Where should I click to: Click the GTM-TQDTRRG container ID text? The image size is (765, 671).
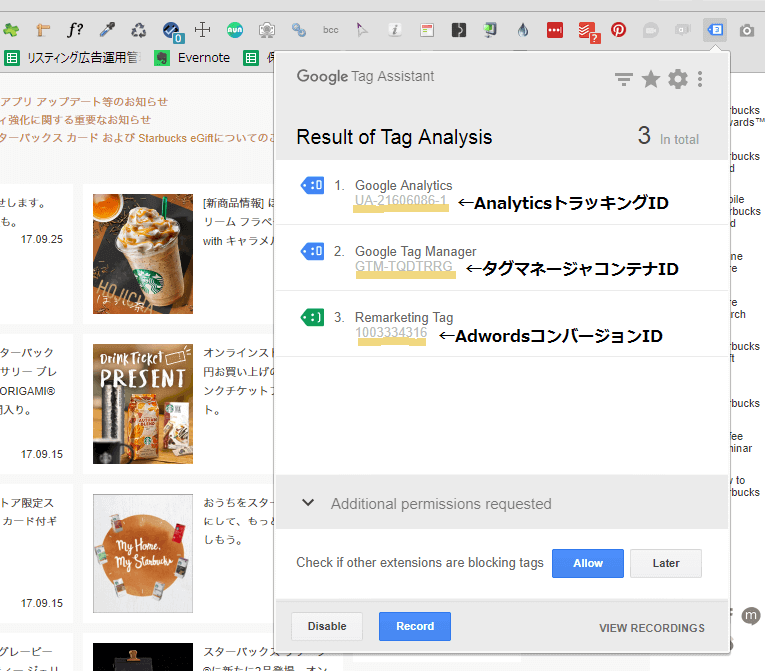pos(403,266)
